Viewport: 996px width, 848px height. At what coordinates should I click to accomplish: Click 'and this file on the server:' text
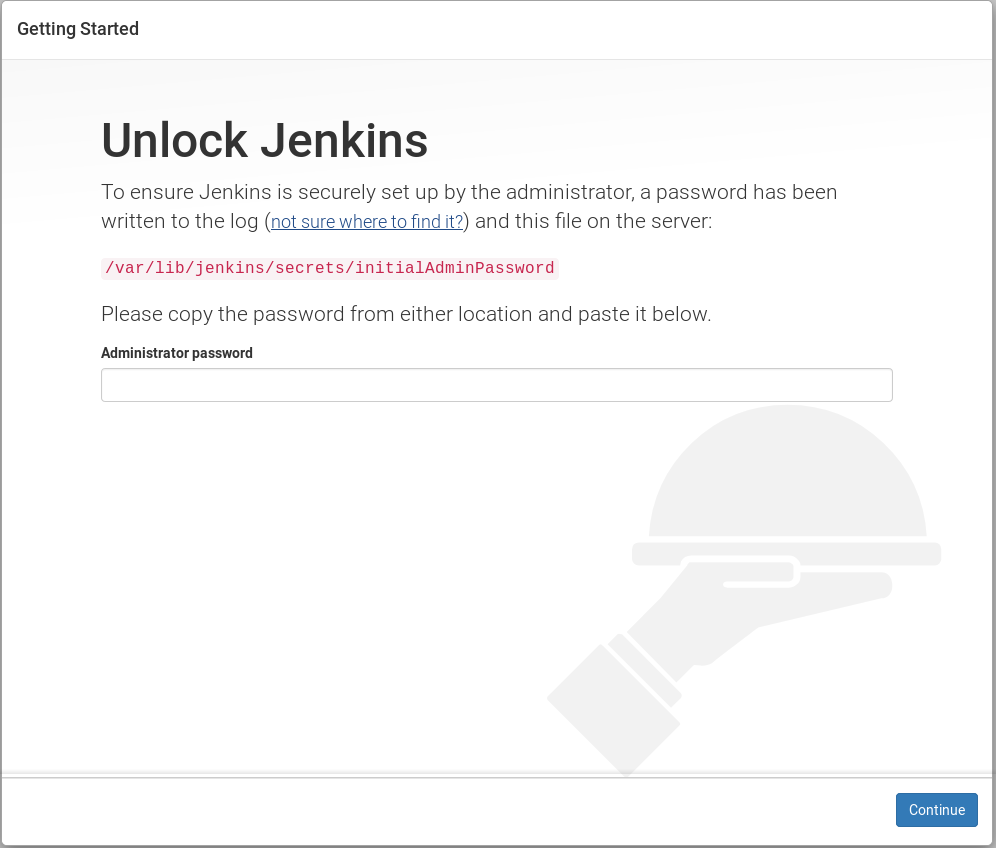593,221
